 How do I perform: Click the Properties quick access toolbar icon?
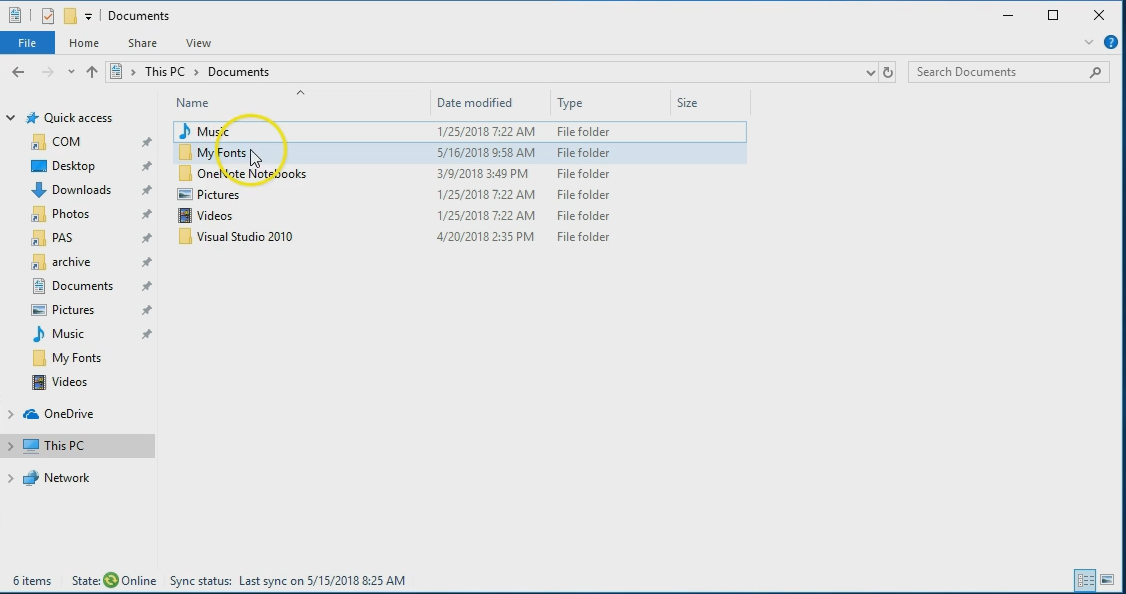click(x=48, y=16)
